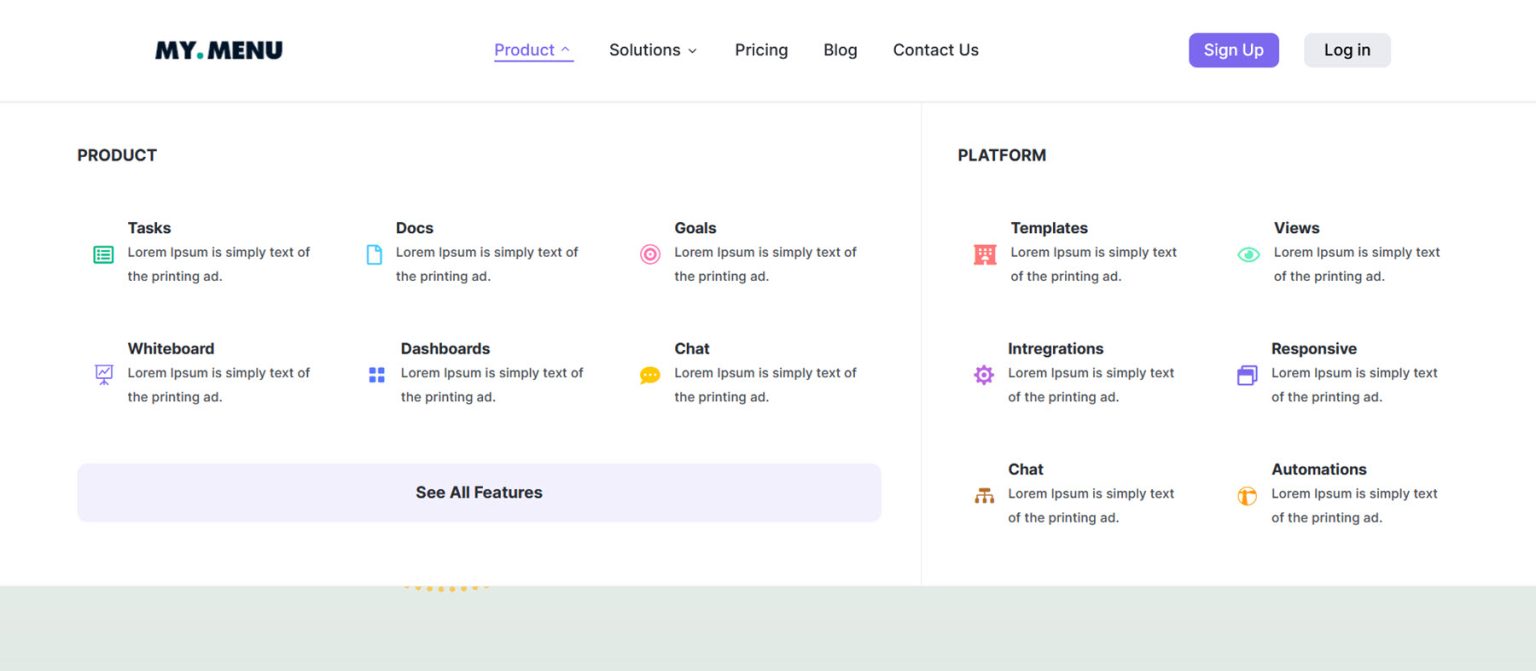This screenshot has width=1536, height=671.
Task: Click the Docs document icon
Action: click(x=374, y=254)
